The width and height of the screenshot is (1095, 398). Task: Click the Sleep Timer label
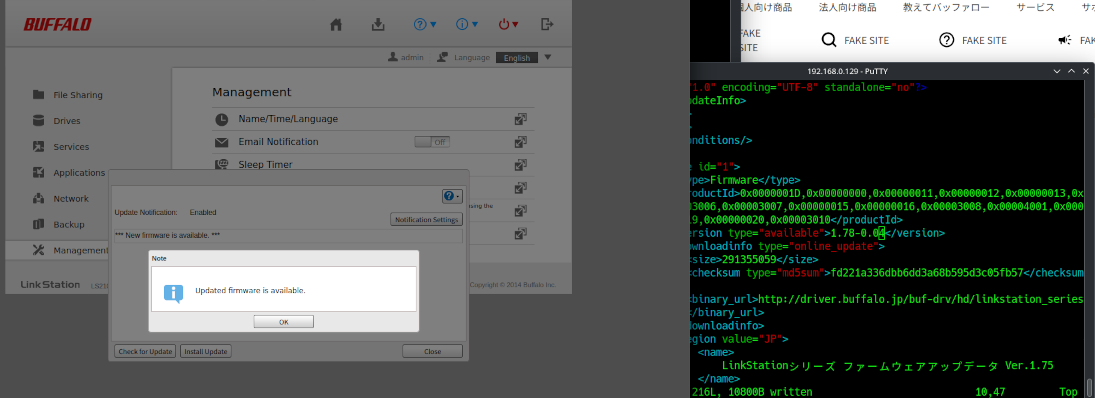265,165
